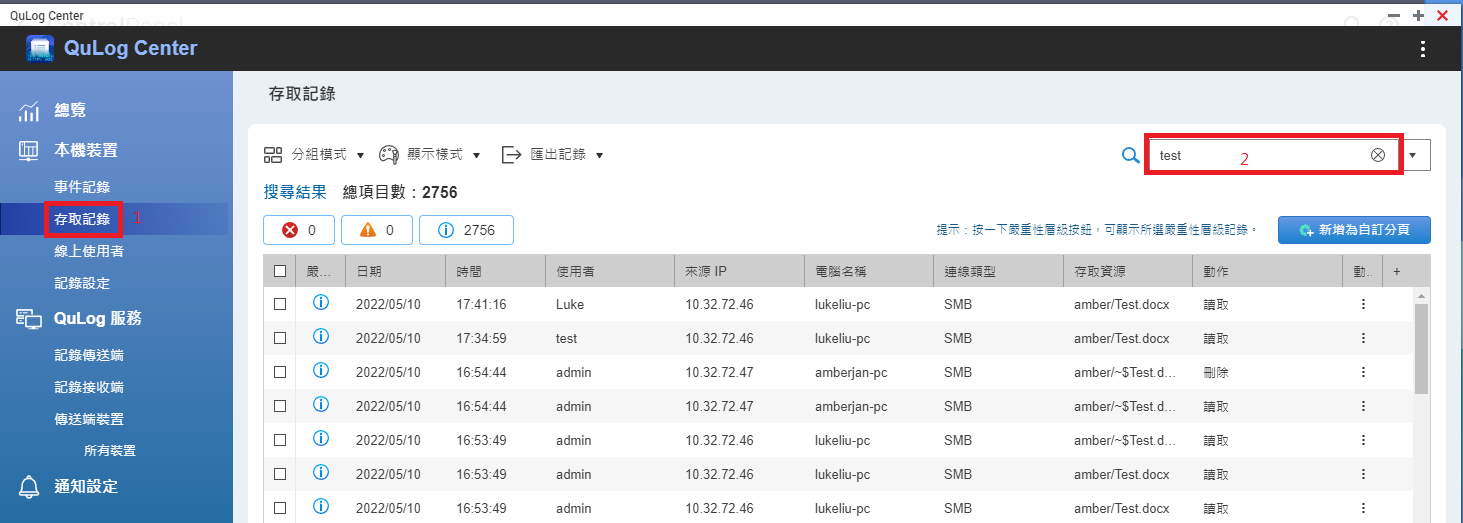
Task: Click the grouping mode grid icon
Action: pos(273,154)
